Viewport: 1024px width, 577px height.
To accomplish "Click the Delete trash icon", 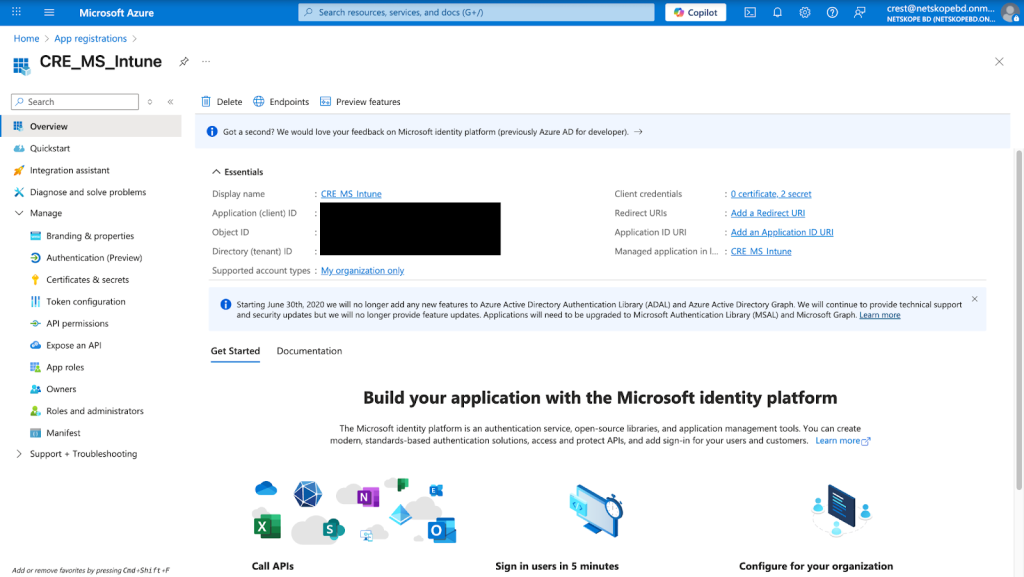I will click(206, 101).
